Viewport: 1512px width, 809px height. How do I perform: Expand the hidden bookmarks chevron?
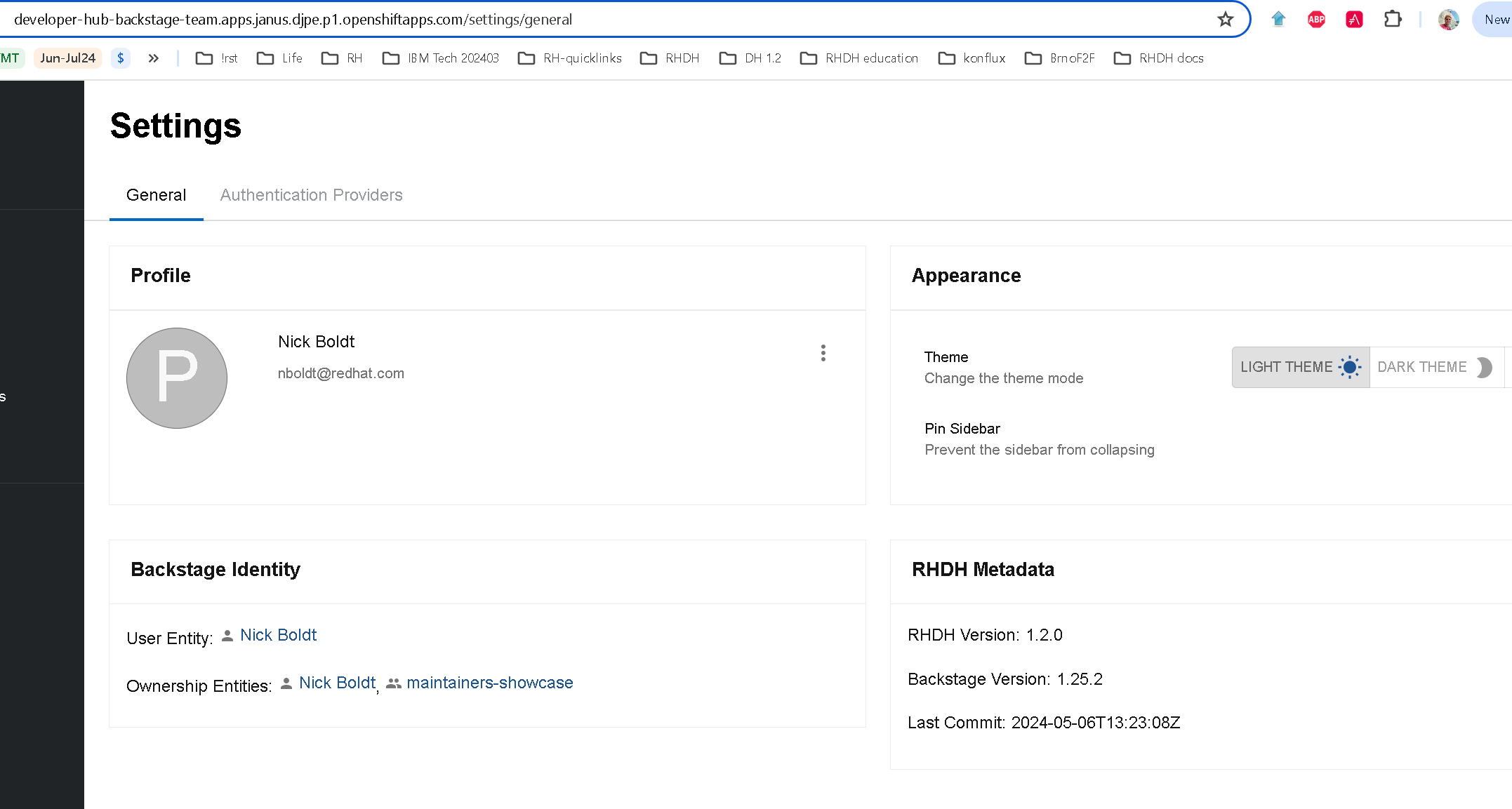pos(154,58)
